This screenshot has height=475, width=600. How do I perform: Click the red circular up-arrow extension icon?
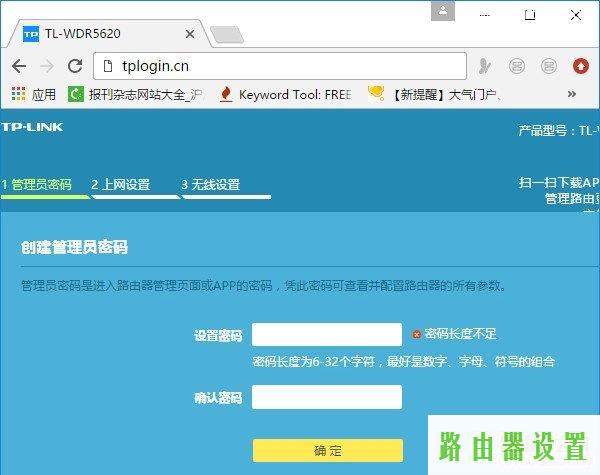(580, 66)
